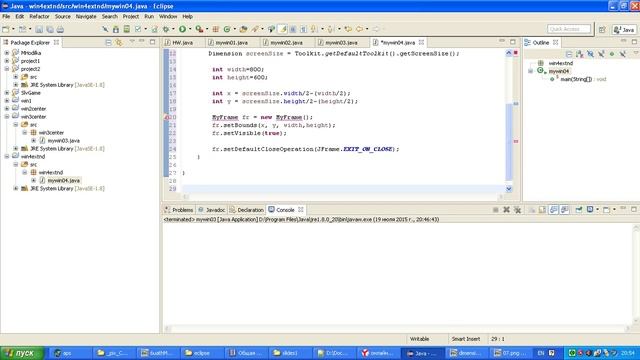Open Package Explorer View Menu triangle
The image size is (640, 360).
pos(132,42)
